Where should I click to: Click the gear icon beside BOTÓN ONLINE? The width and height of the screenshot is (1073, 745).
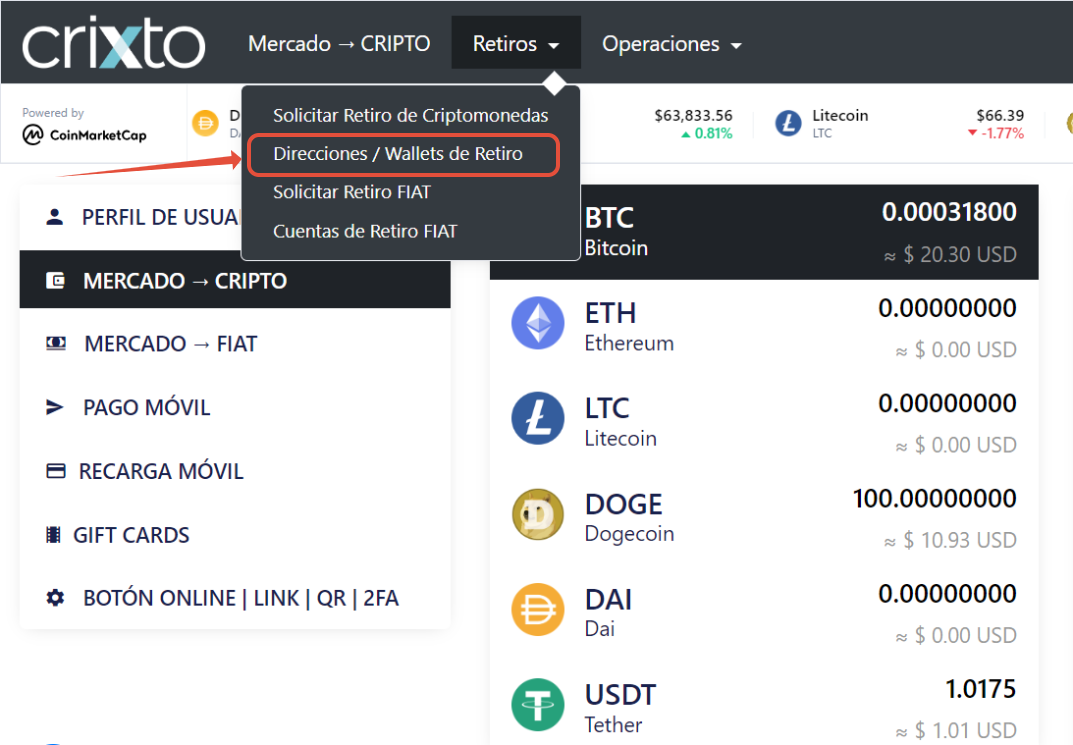(55, 598)
